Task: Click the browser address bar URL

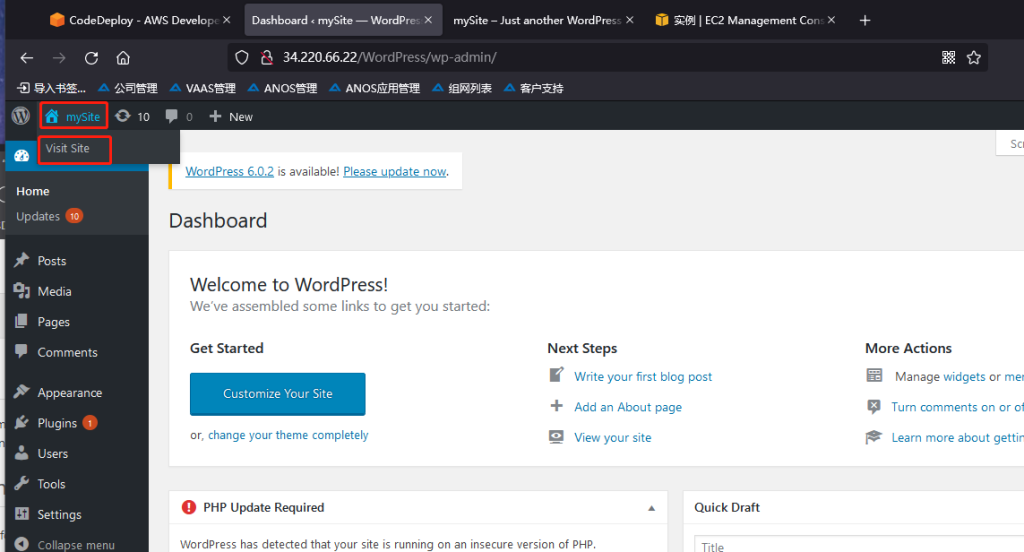Action: point(390,58)
